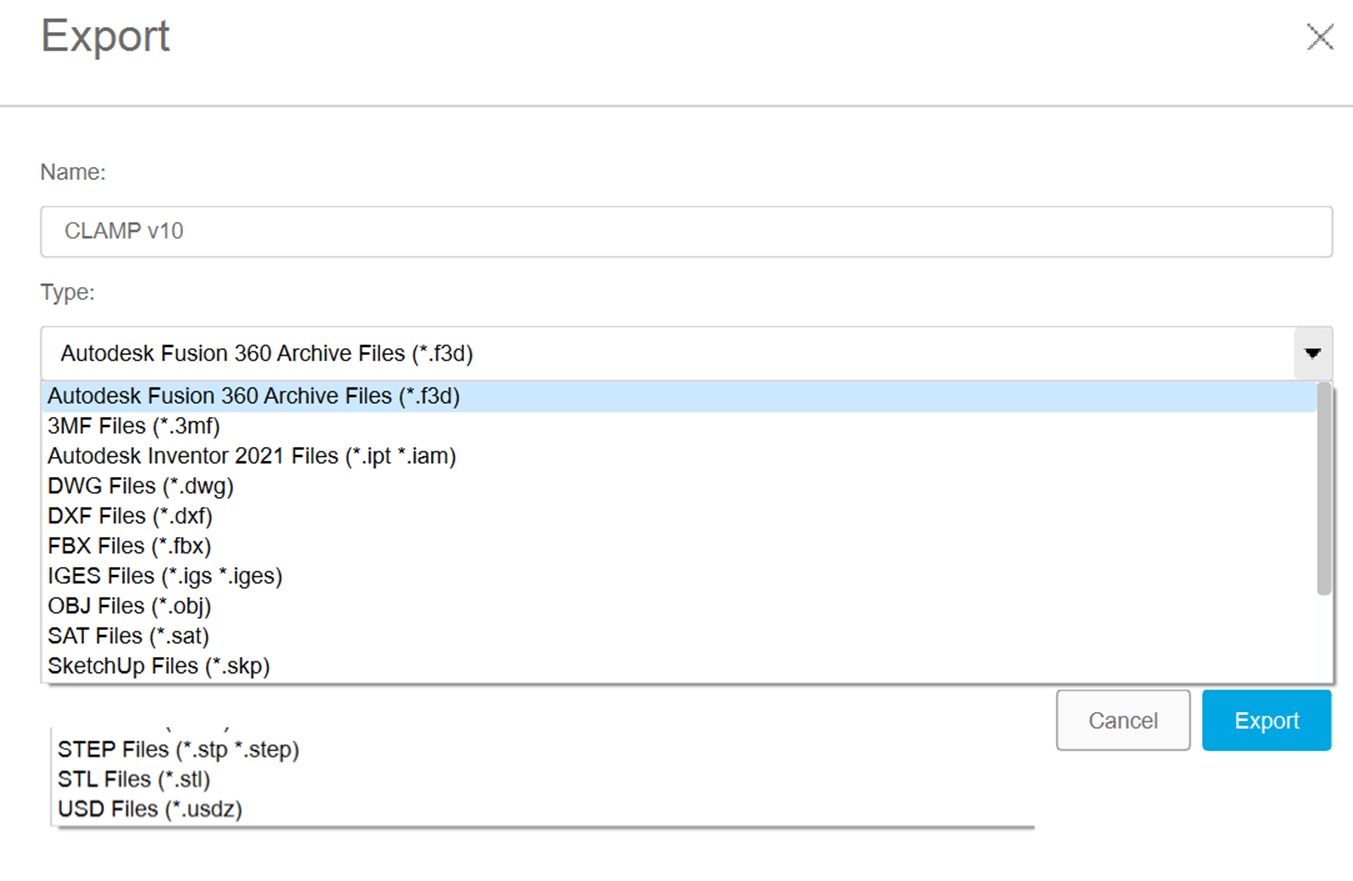1353x881 pixels.
Task: Choose 3MF Files (*.3mf) option
Action: point(679,427)
